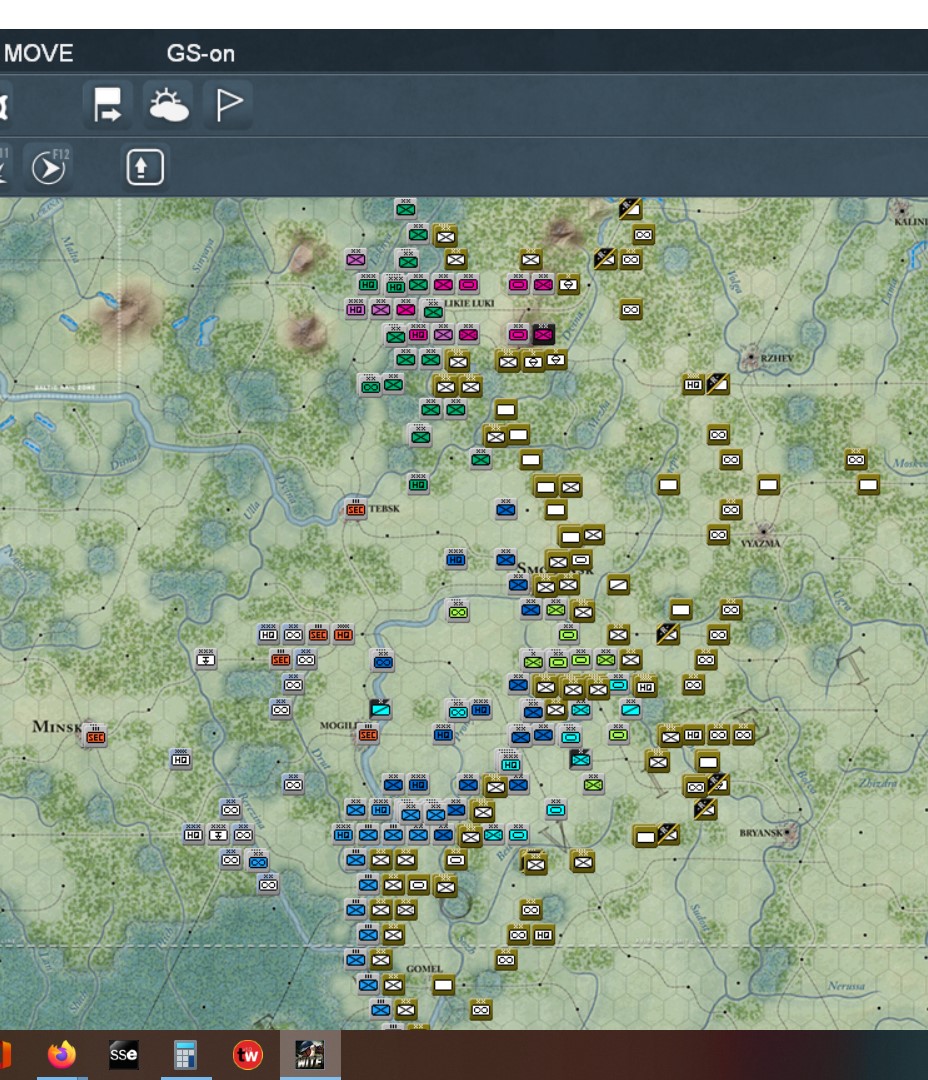Open the weather (sun and cloud) icon
The width and height of the screenshot is (928, 1080).
(168, 105)
